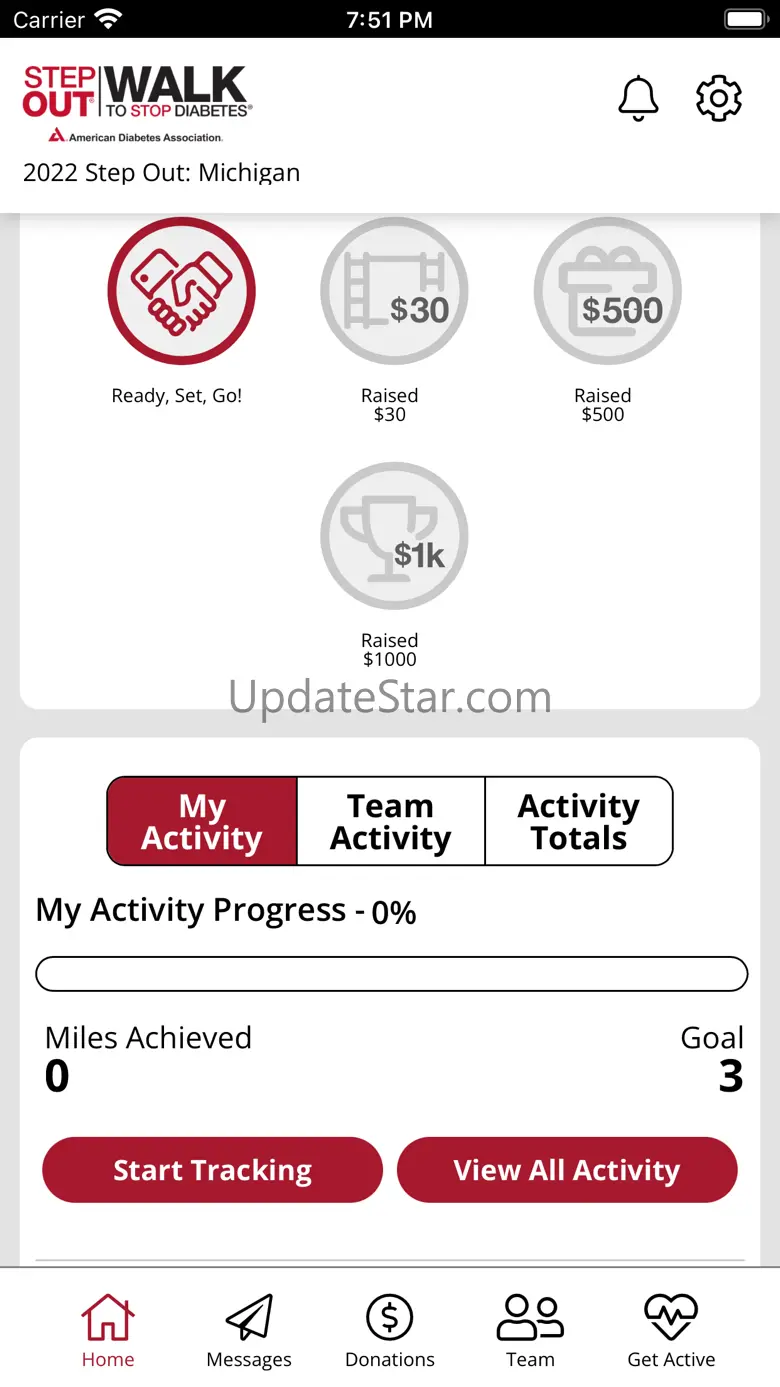Screen dimensions: 780x1387
Task: Select the Raised $30 badge icon
Action: tap(394, 291)
